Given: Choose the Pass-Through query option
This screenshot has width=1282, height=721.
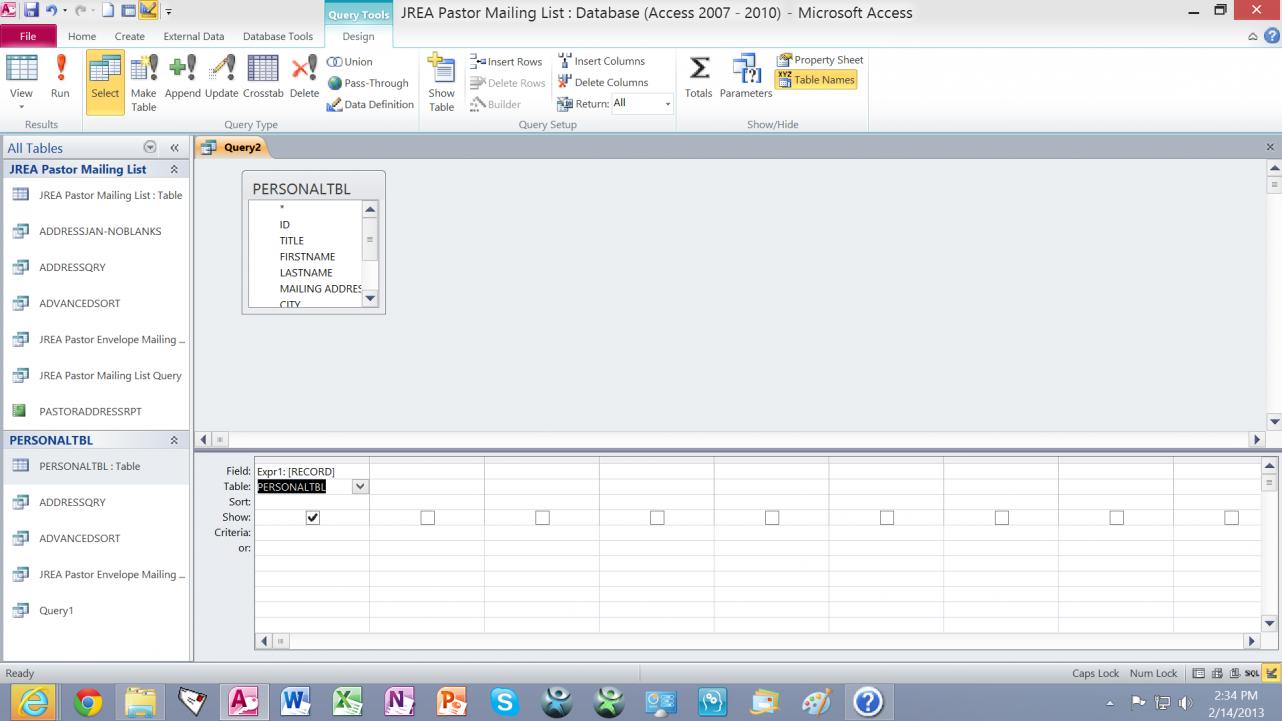Looking at the screenshot, I should click(x=368, y=83).
